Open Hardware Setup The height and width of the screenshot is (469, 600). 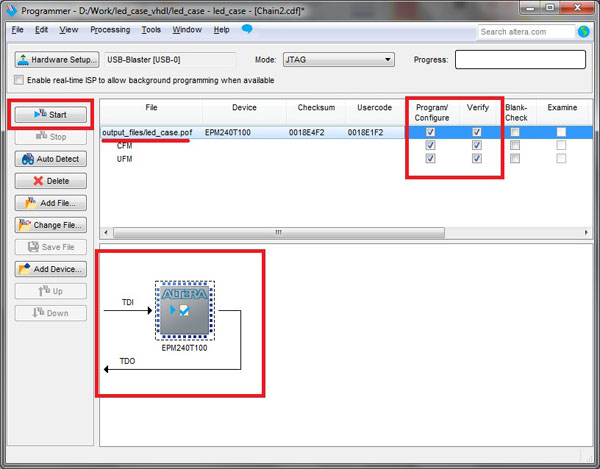coord(57,60)
